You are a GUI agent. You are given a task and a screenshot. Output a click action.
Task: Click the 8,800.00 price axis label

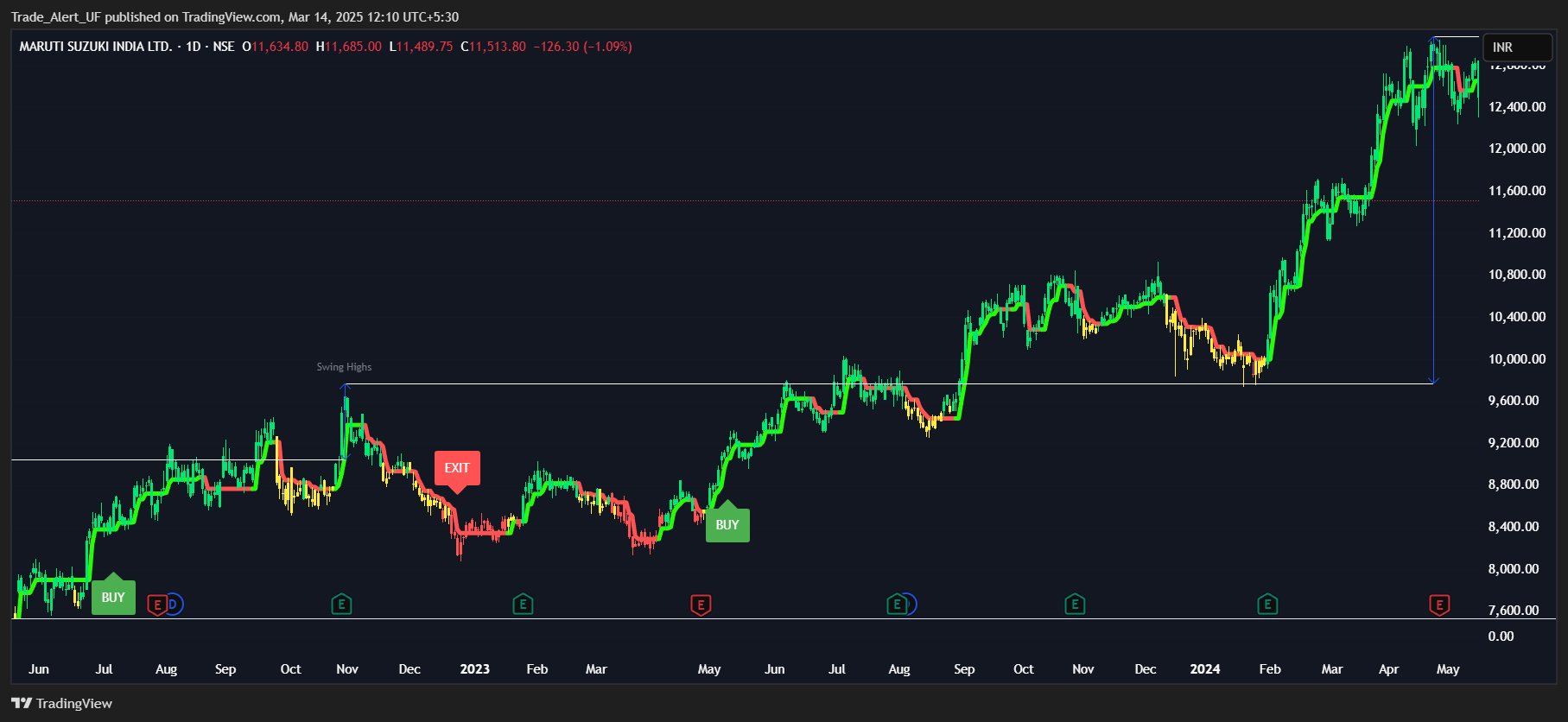pos(1514,484)
